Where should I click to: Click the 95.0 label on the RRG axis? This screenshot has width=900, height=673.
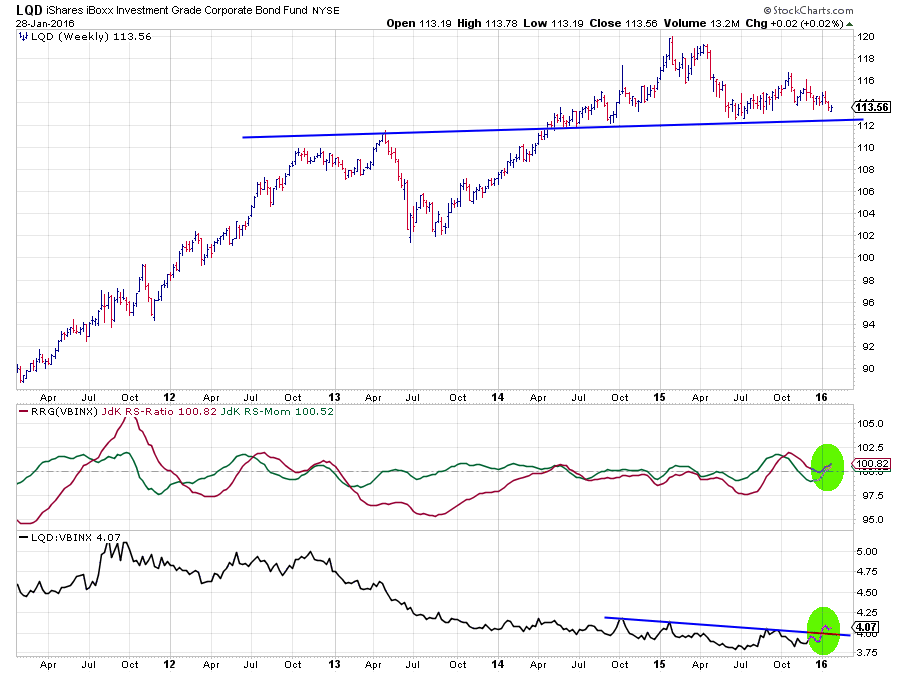click(x=872, y=520)
